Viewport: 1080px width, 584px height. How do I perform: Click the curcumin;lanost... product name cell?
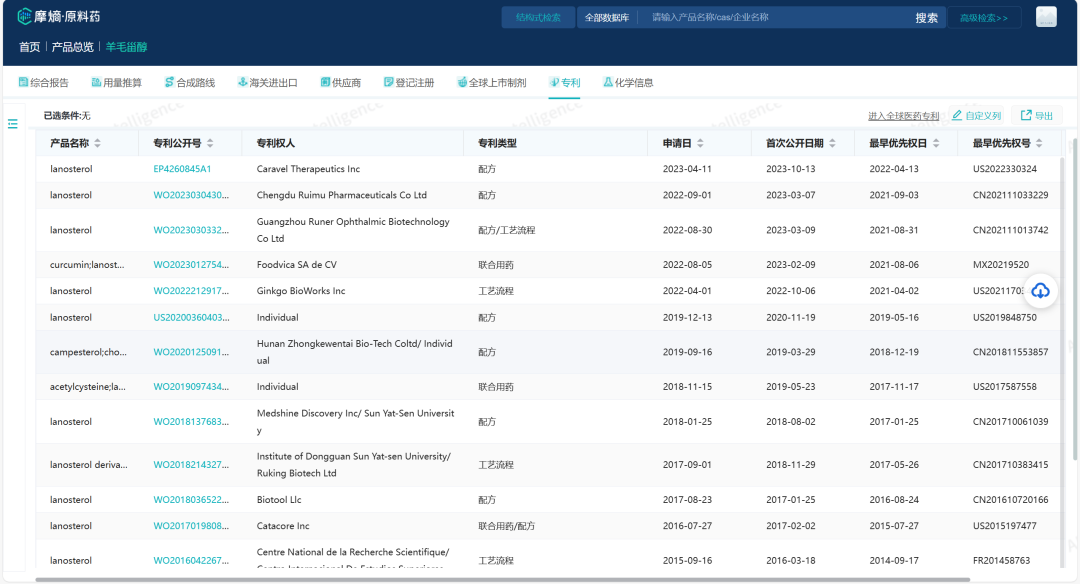pyautogui.click(x=87, y=264)
